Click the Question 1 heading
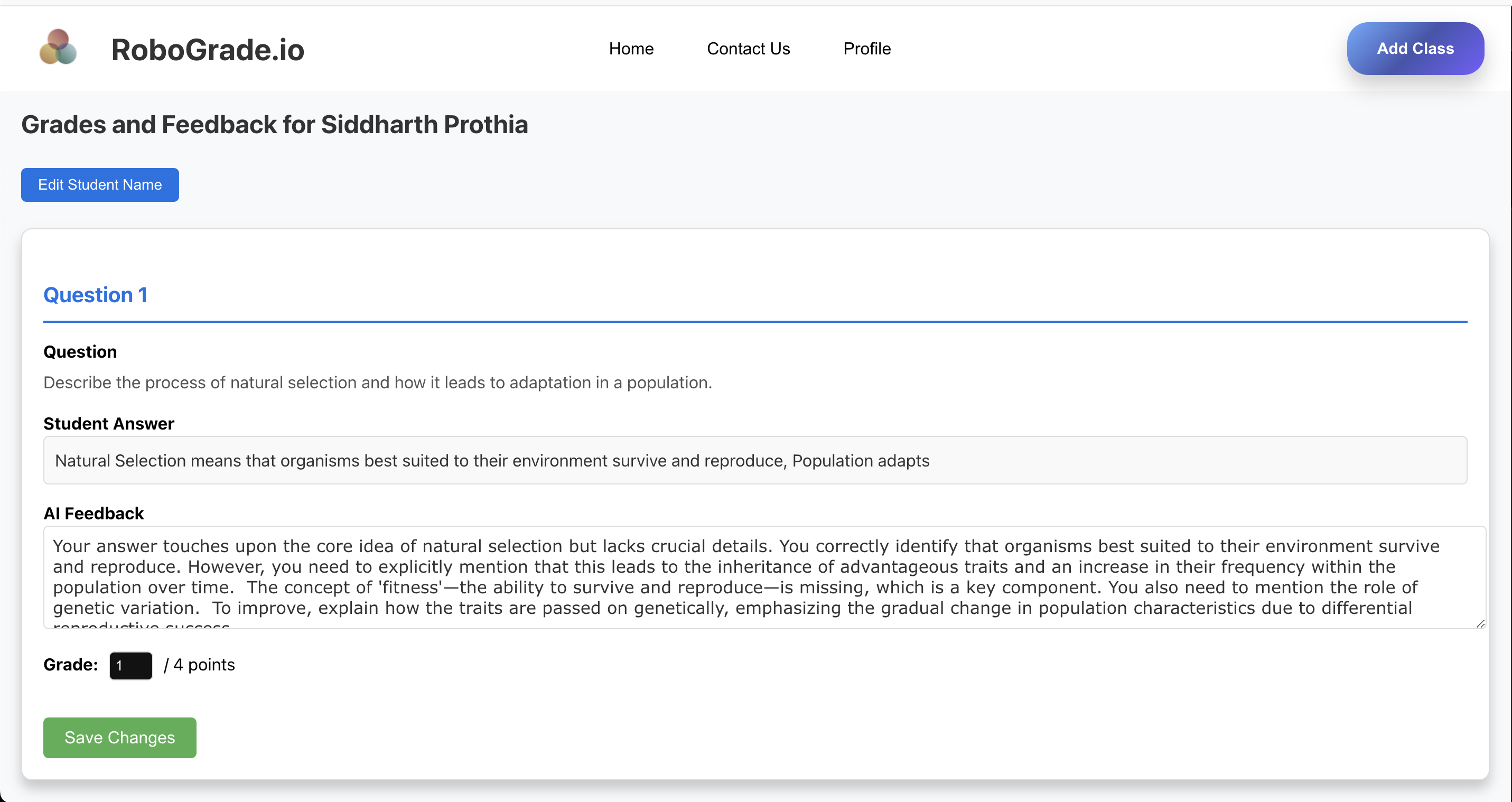 pyautogui.click(x=95, y=295)
